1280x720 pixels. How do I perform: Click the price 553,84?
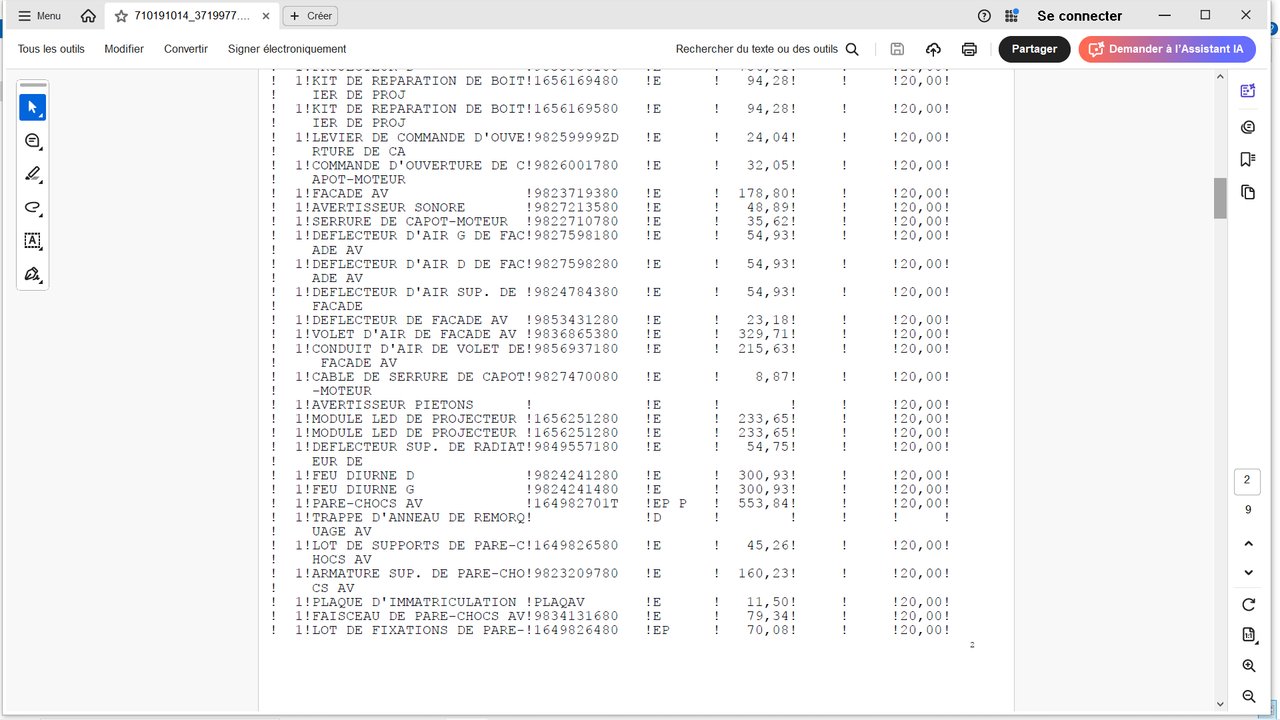(763, 504)
